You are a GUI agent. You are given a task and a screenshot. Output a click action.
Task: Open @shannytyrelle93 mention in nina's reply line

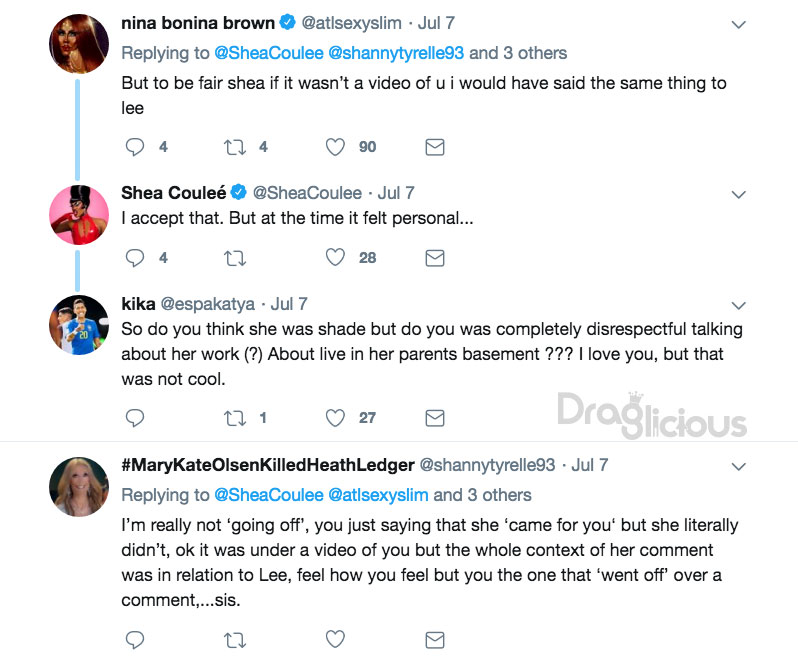396,53
